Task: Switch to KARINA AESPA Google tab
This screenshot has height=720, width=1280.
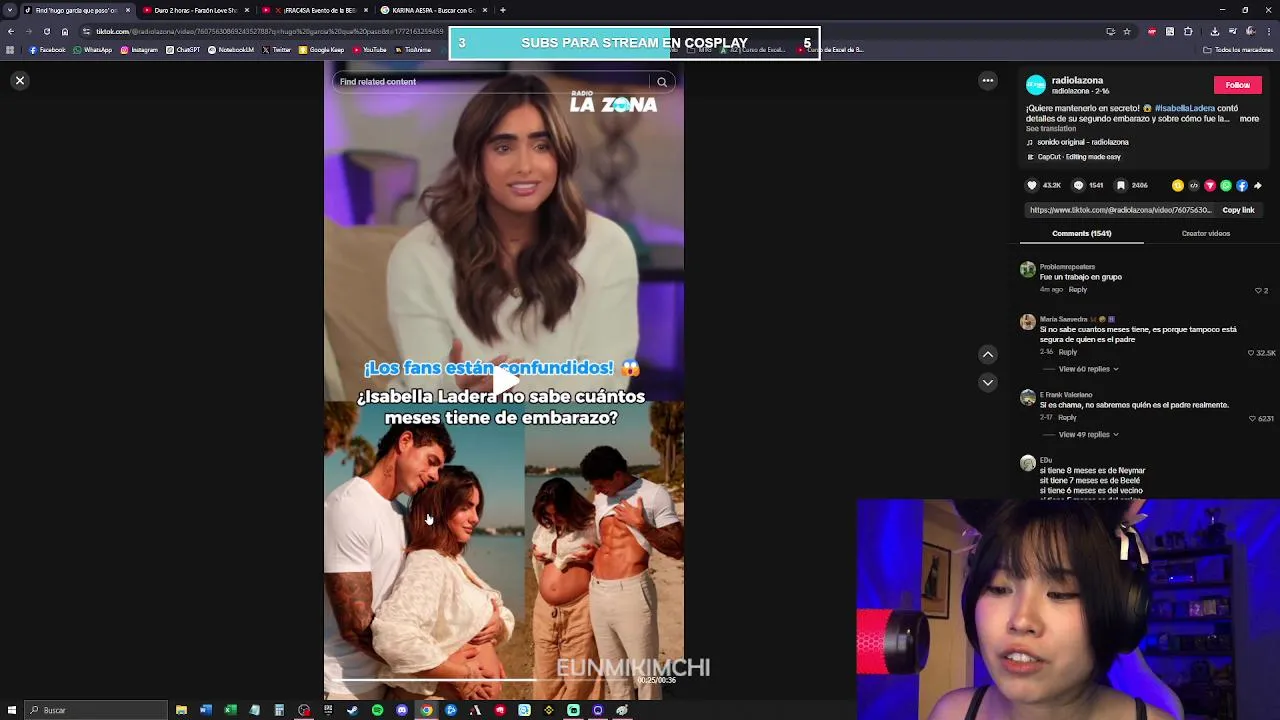Action: click(433, 10)
